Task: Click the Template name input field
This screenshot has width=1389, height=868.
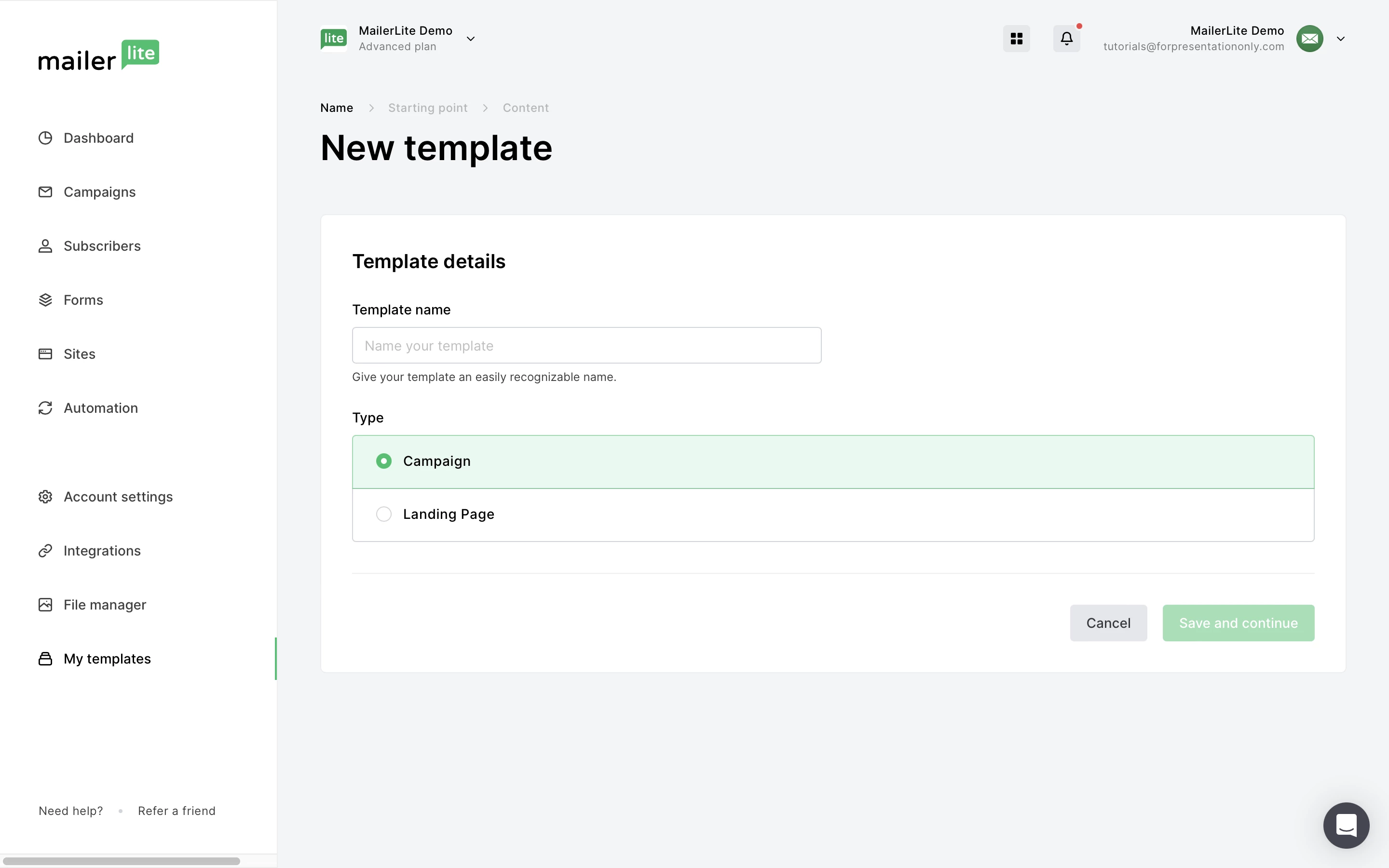Action: click(x=586, y=346)
